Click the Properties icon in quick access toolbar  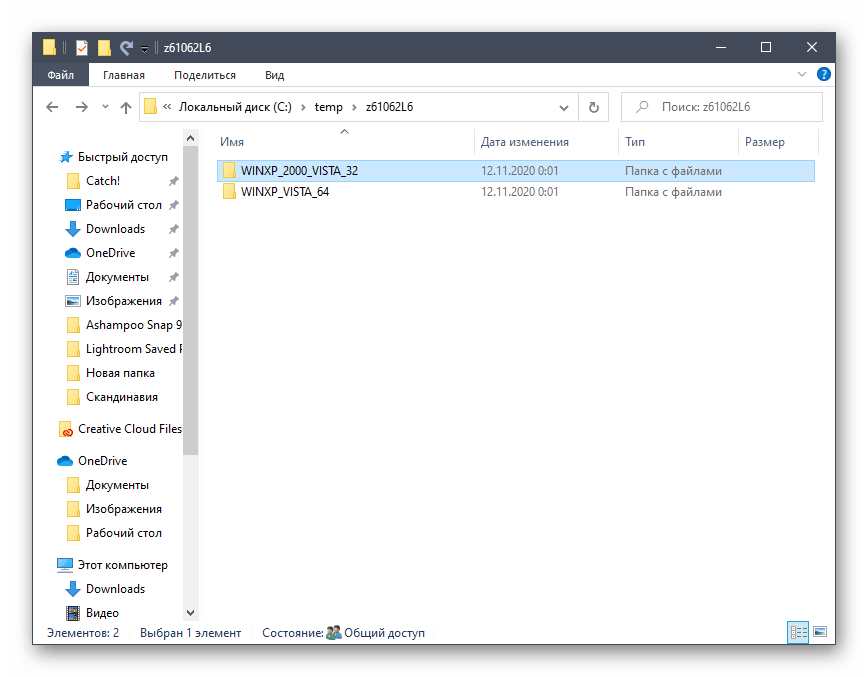(x=82, y=48)
